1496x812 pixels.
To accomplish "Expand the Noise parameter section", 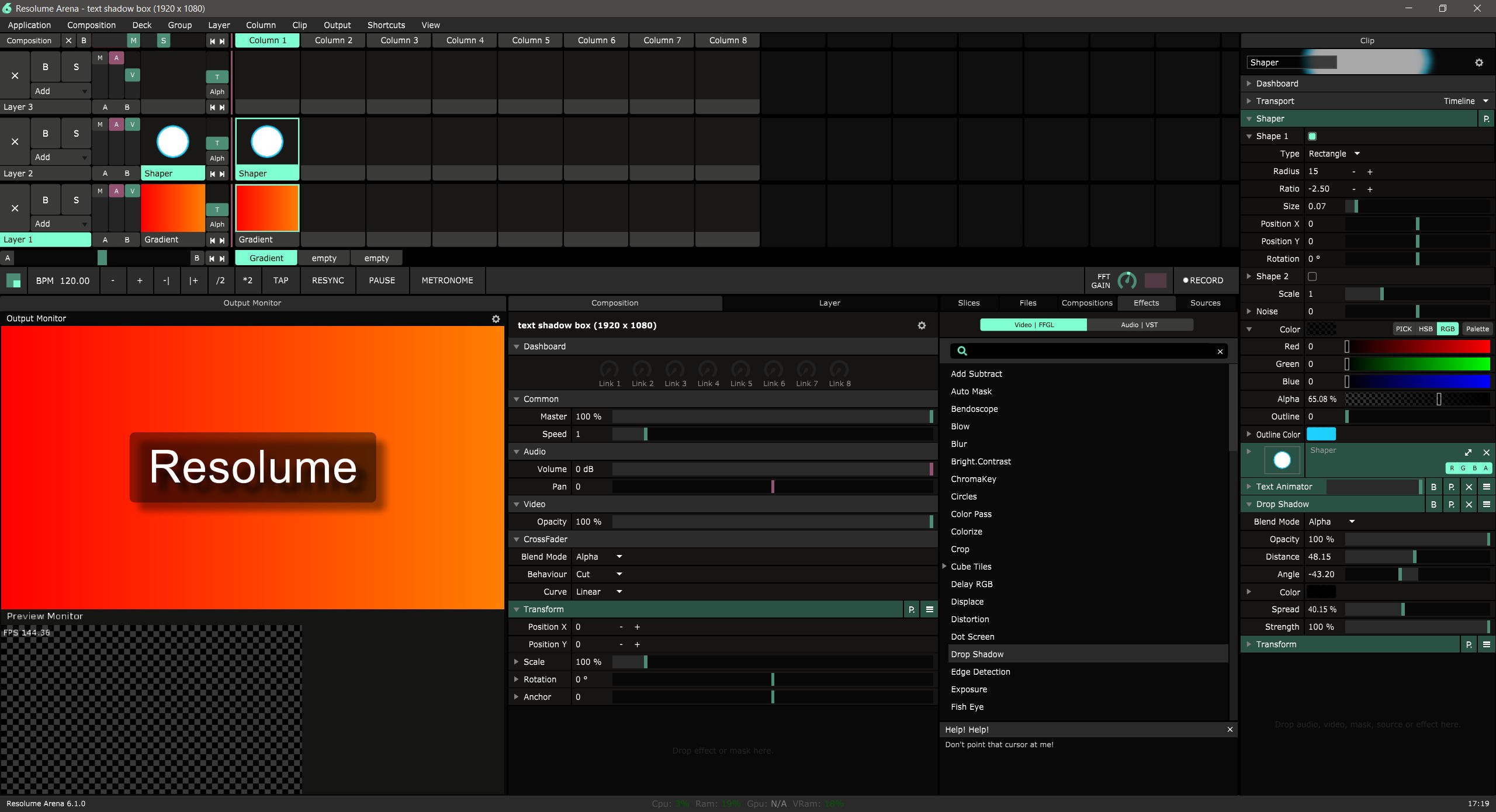I will point(1249,311).
